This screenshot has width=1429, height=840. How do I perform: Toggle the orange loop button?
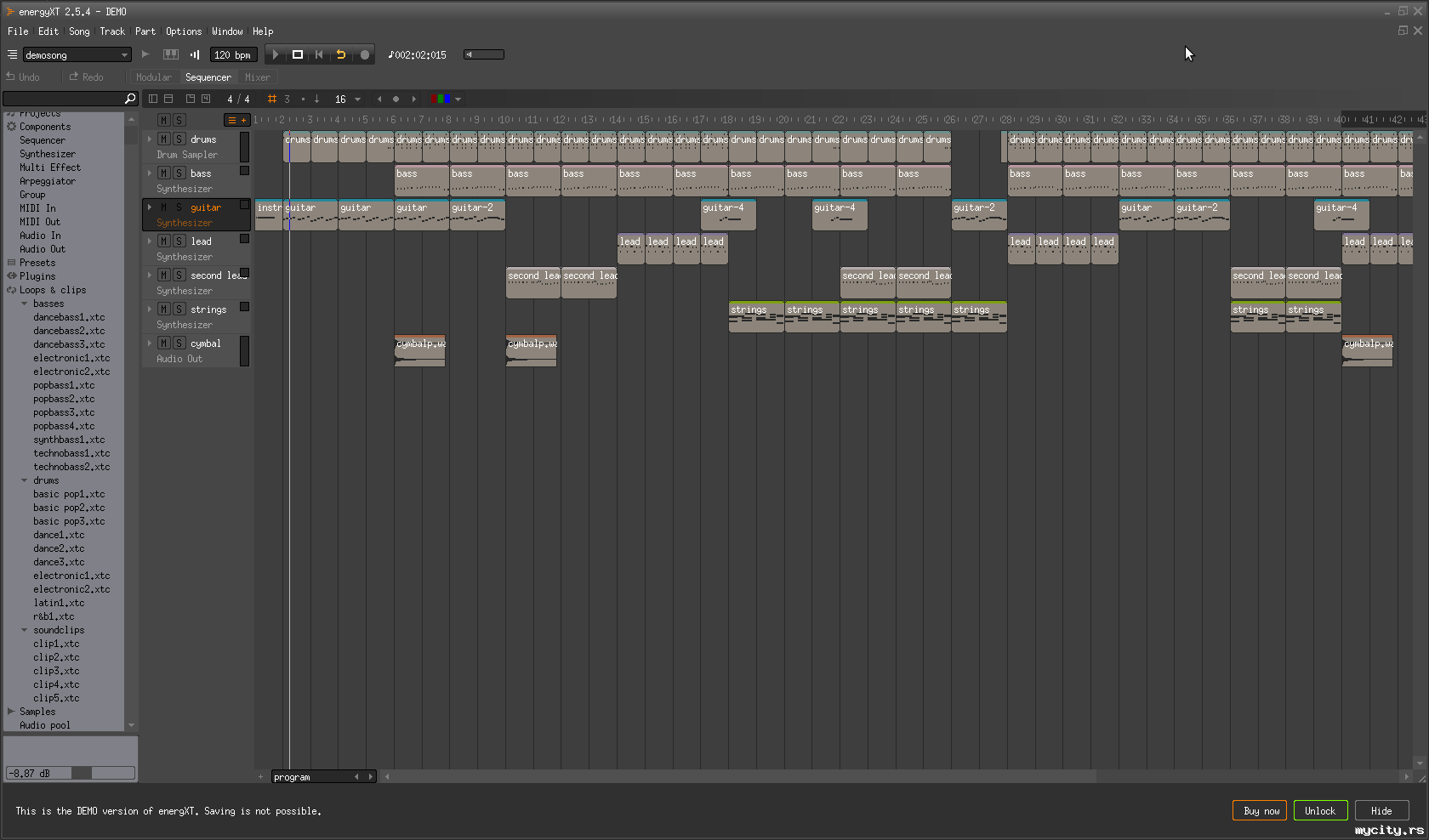point(341,54)
